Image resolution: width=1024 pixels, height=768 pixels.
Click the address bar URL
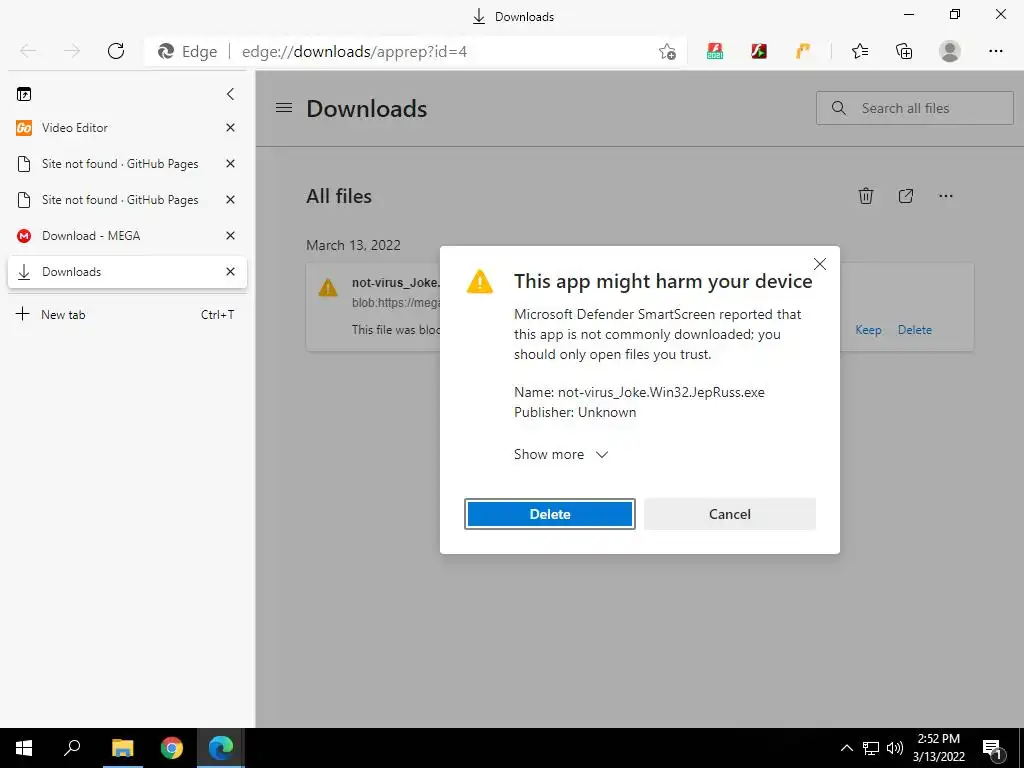(355, 52)
